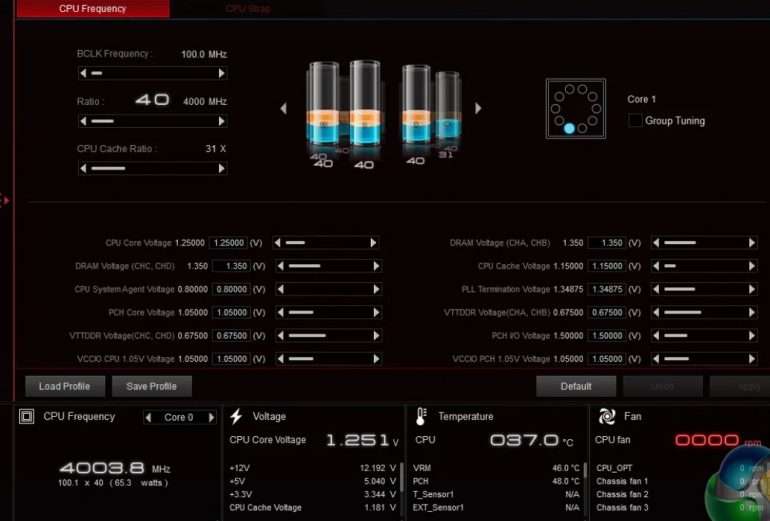Viewport: 770px width, 521px height.
Task: Raise DRAM Voltage (CHA, CHB) with right arrow
Action: [x=751, y=243]
